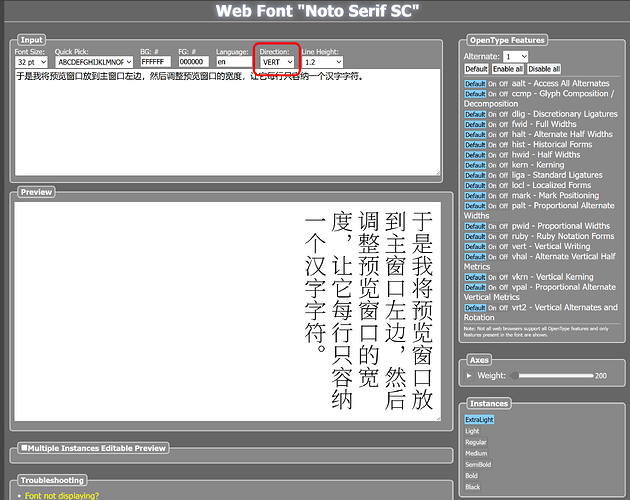Turn Off the kern feature
The width and height of the screenshot is (630, 500).
click(504, 165)
